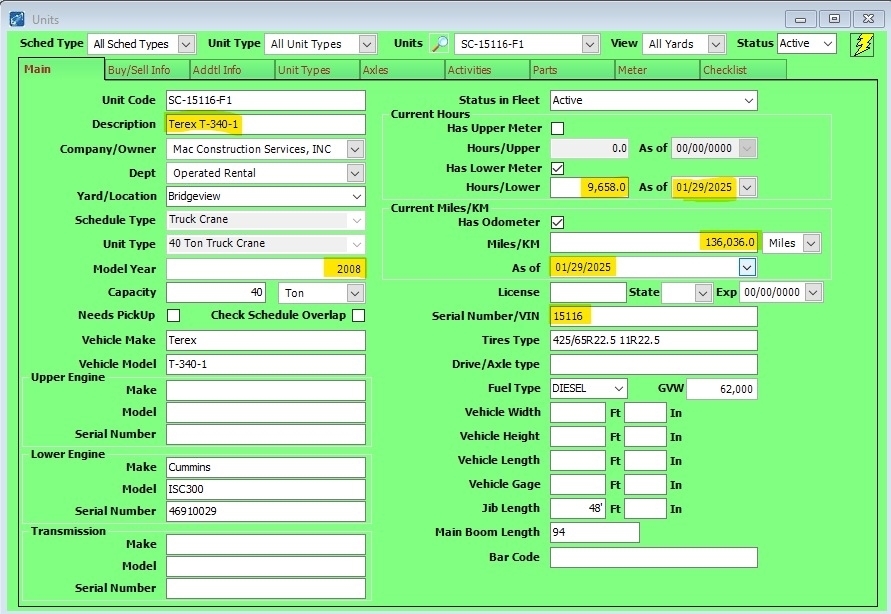Click the magnifier search icon beside Units
The width and height of the screenshot is (891, 614).
[440, 44]
